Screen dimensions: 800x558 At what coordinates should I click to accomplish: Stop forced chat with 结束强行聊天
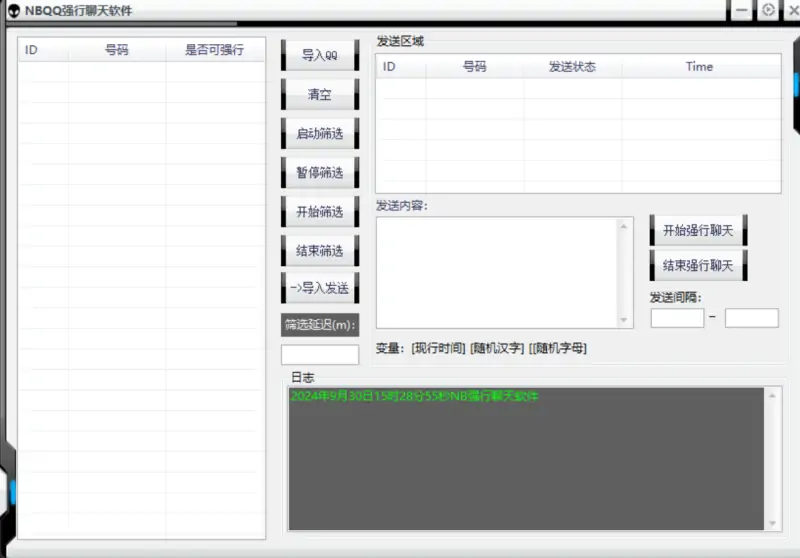(x=698, y=265)
